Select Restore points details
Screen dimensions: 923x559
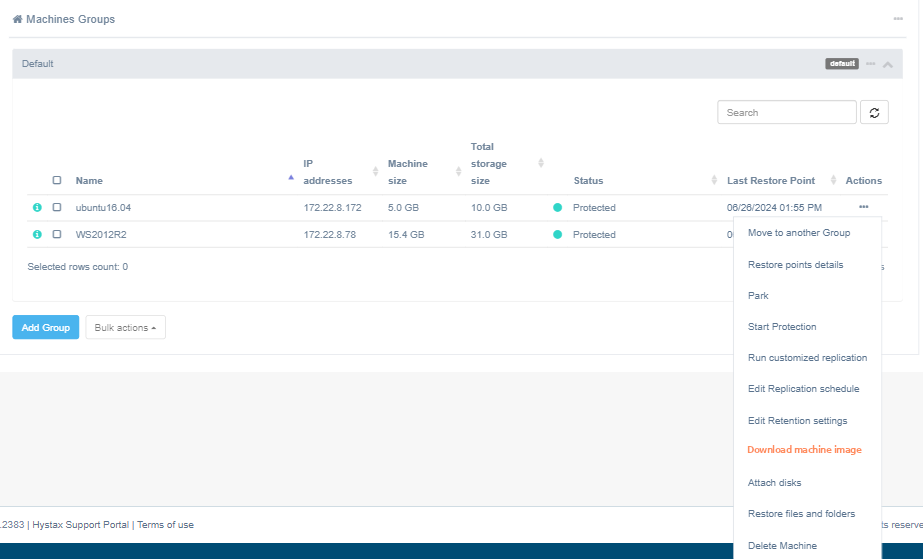coord(795,265)
